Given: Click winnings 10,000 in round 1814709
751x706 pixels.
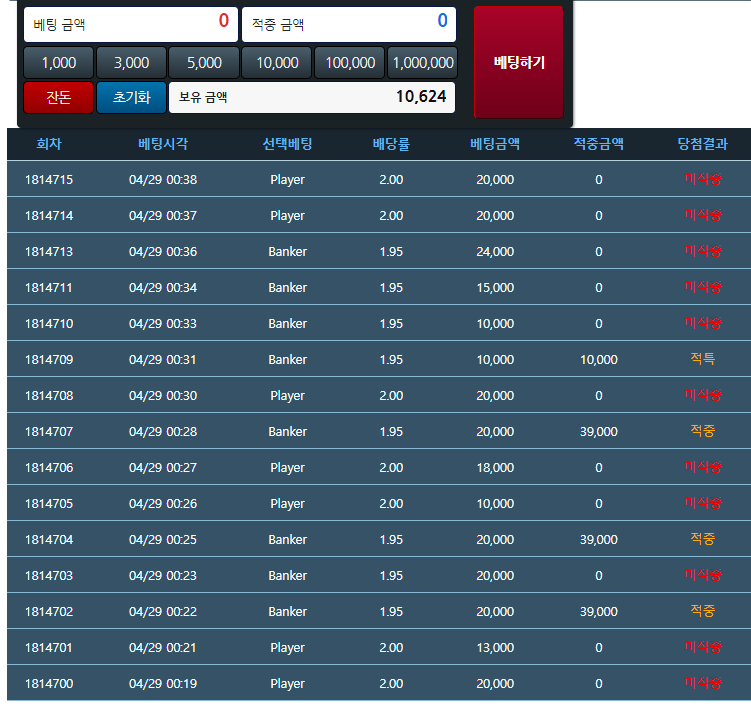Looking at the screenshot, I should pos(599,359).
